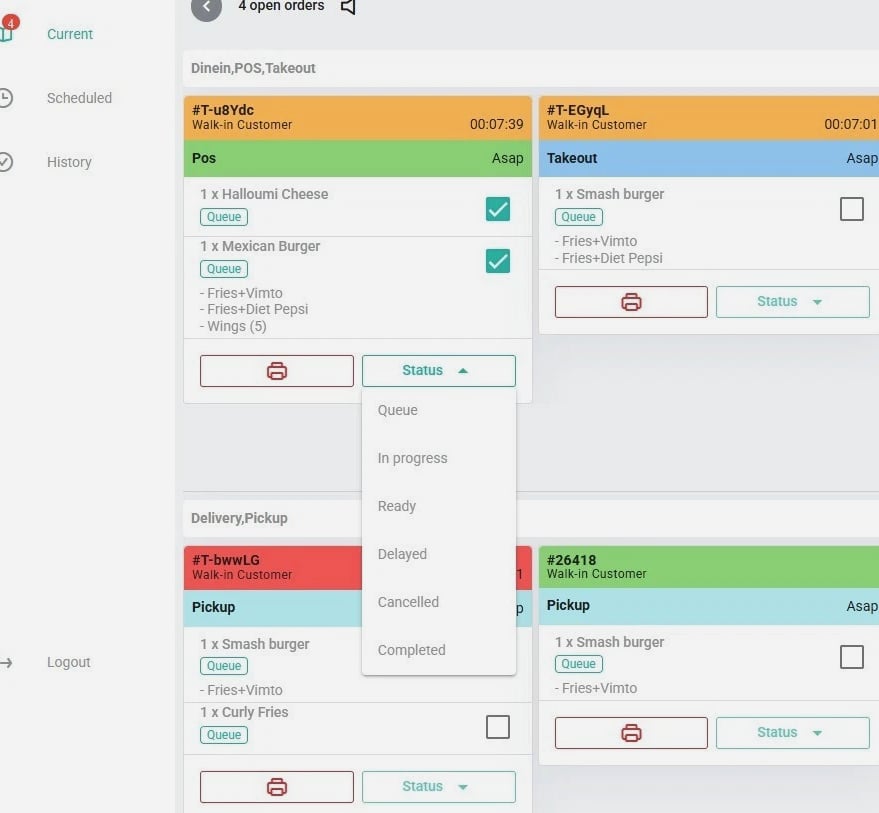Select 'In progress' from the status menu
The image size is (879, 813).
[x=412, y=458]
